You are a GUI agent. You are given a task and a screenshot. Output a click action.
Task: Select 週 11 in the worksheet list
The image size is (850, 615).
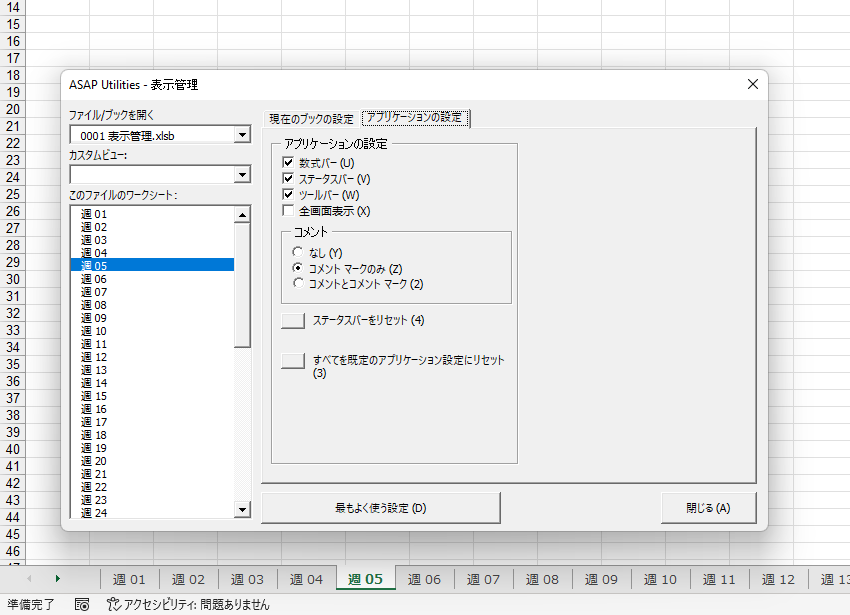tap(152, 344)
